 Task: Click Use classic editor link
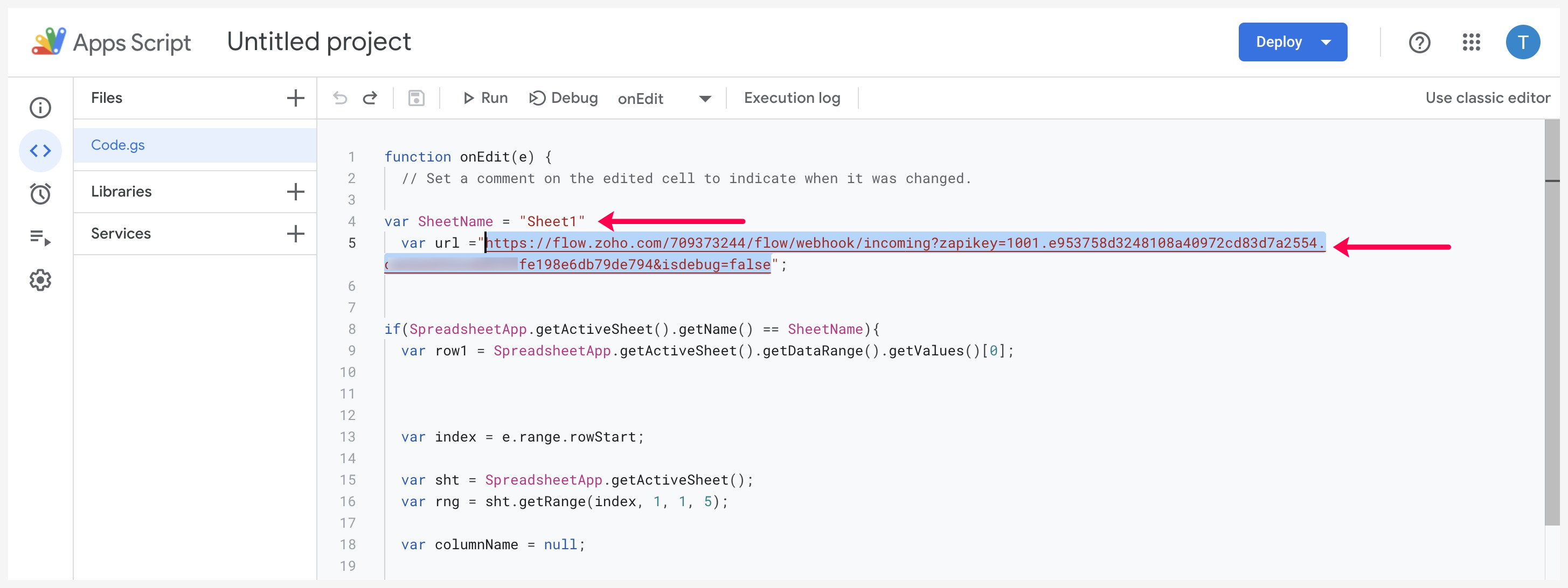[1487, 98]
